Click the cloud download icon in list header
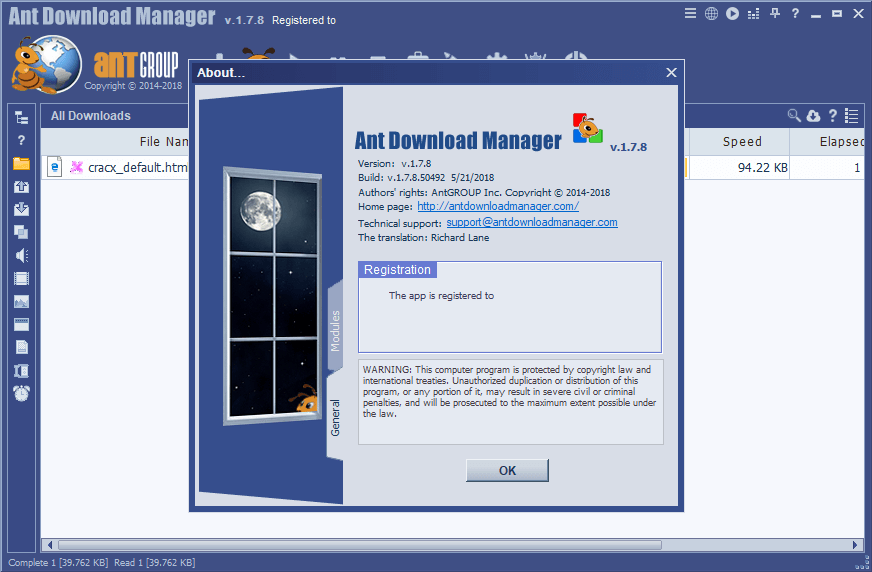This screenshot has width=872, height=572. 813,115
